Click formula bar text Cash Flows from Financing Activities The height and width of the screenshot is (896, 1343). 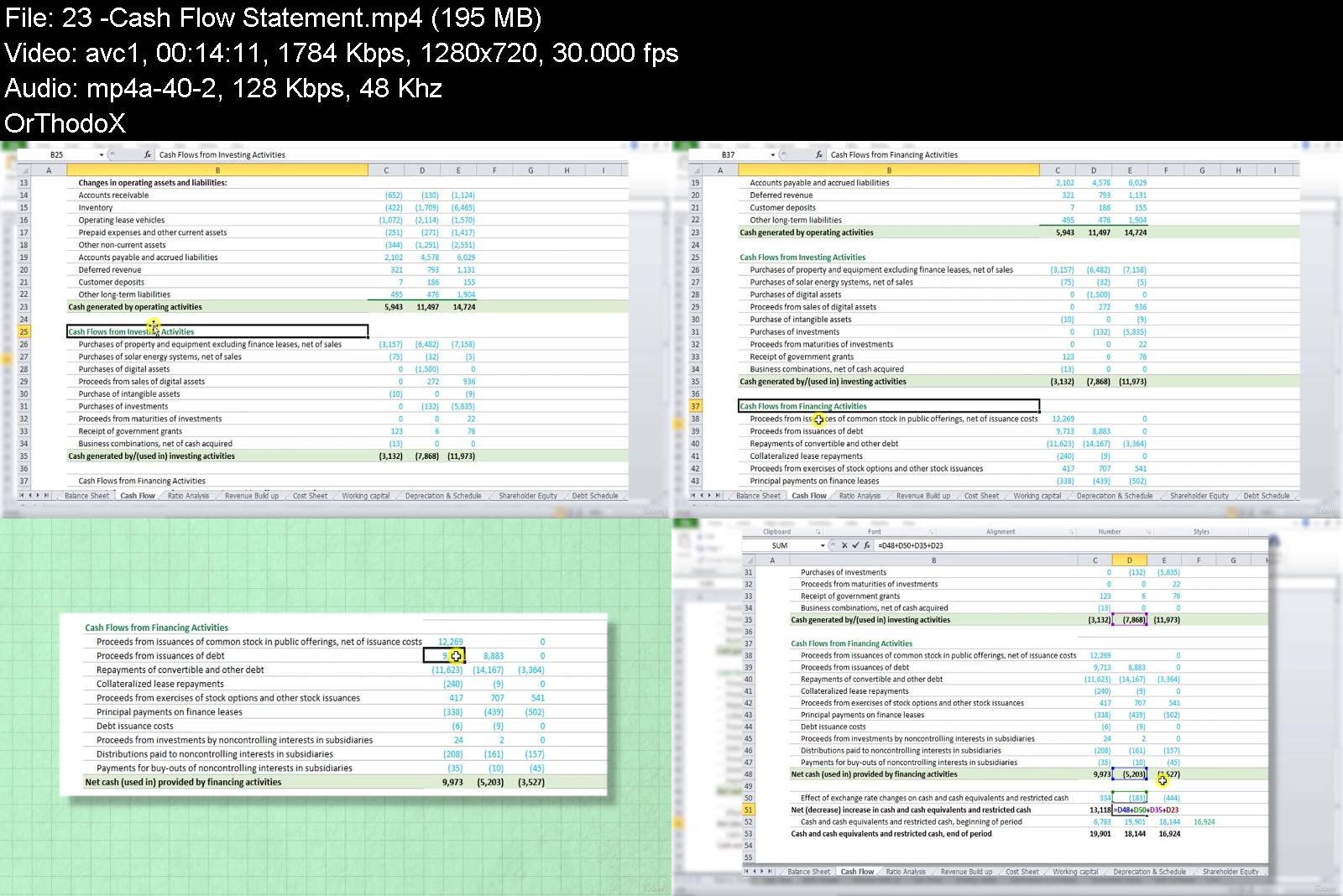pos(894,154)
